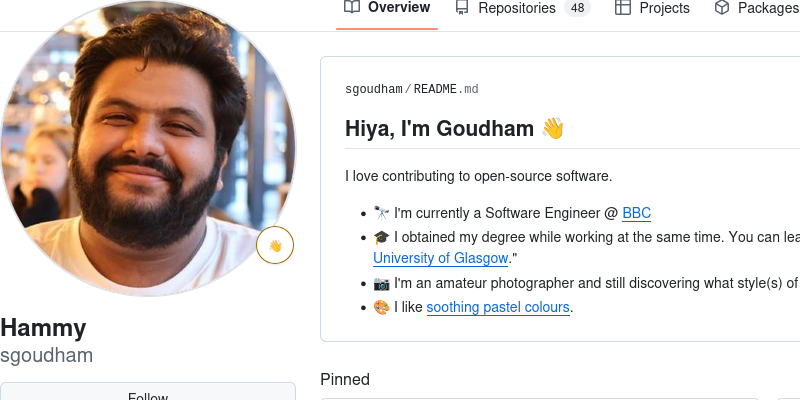Click the graduation cap emoji bullet

click(x=381, y=238)
